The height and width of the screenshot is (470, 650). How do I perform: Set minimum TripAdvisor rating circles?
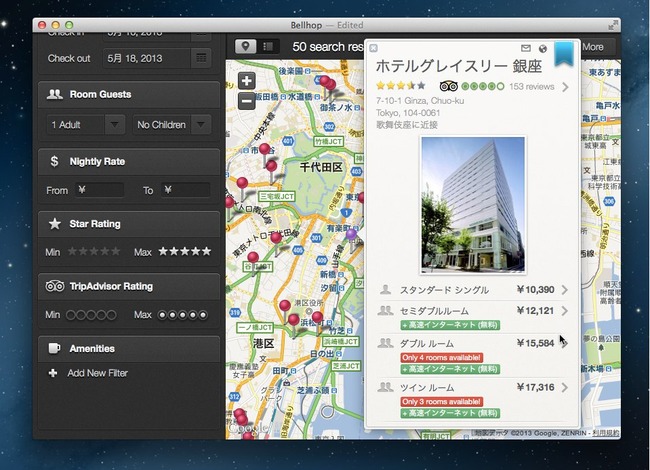point(91,315)
